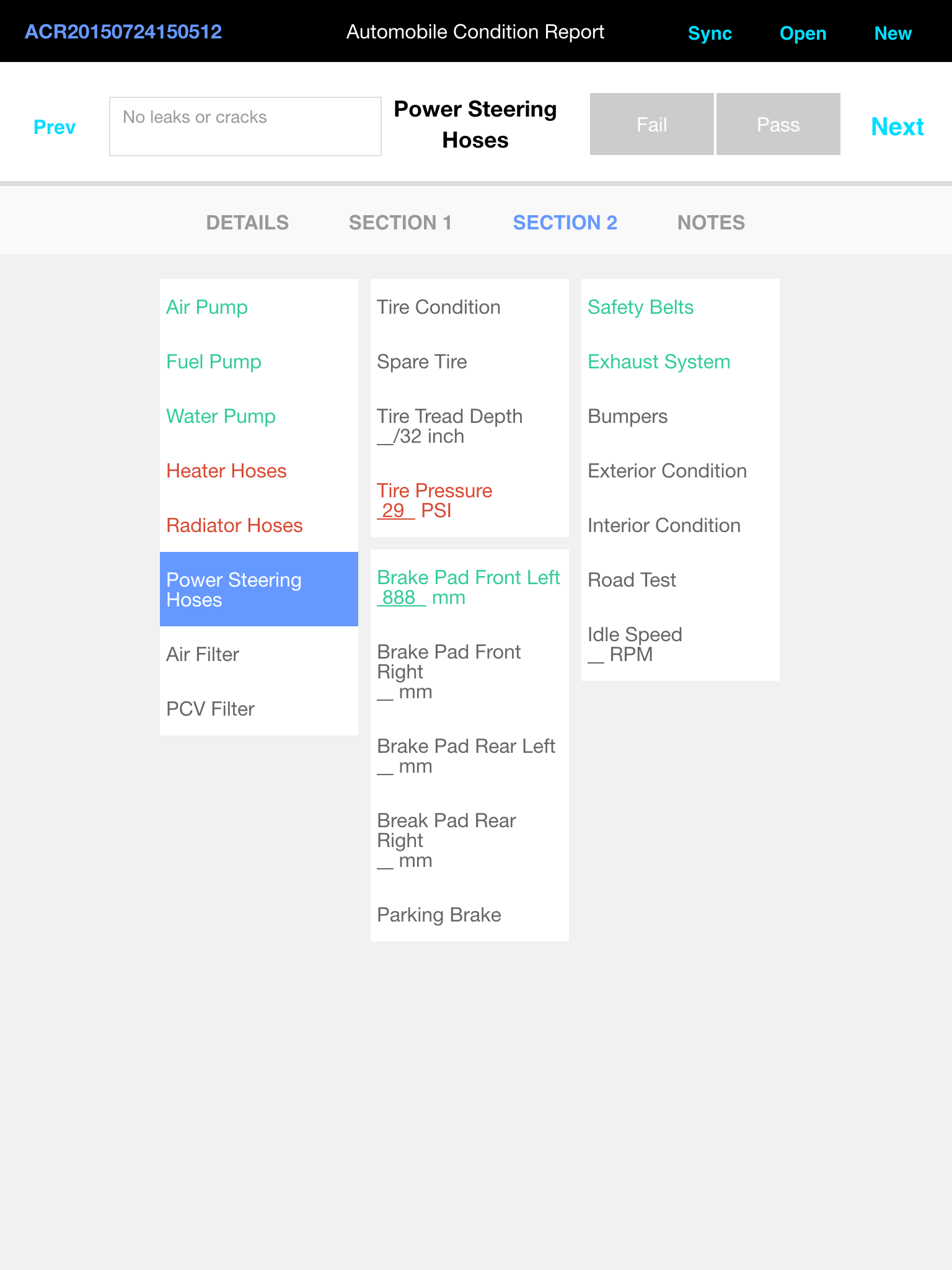The height and width of the screenshot is (1270, 952).
Task: Switch to the DETAILS tab
Action: coord(247,222)
